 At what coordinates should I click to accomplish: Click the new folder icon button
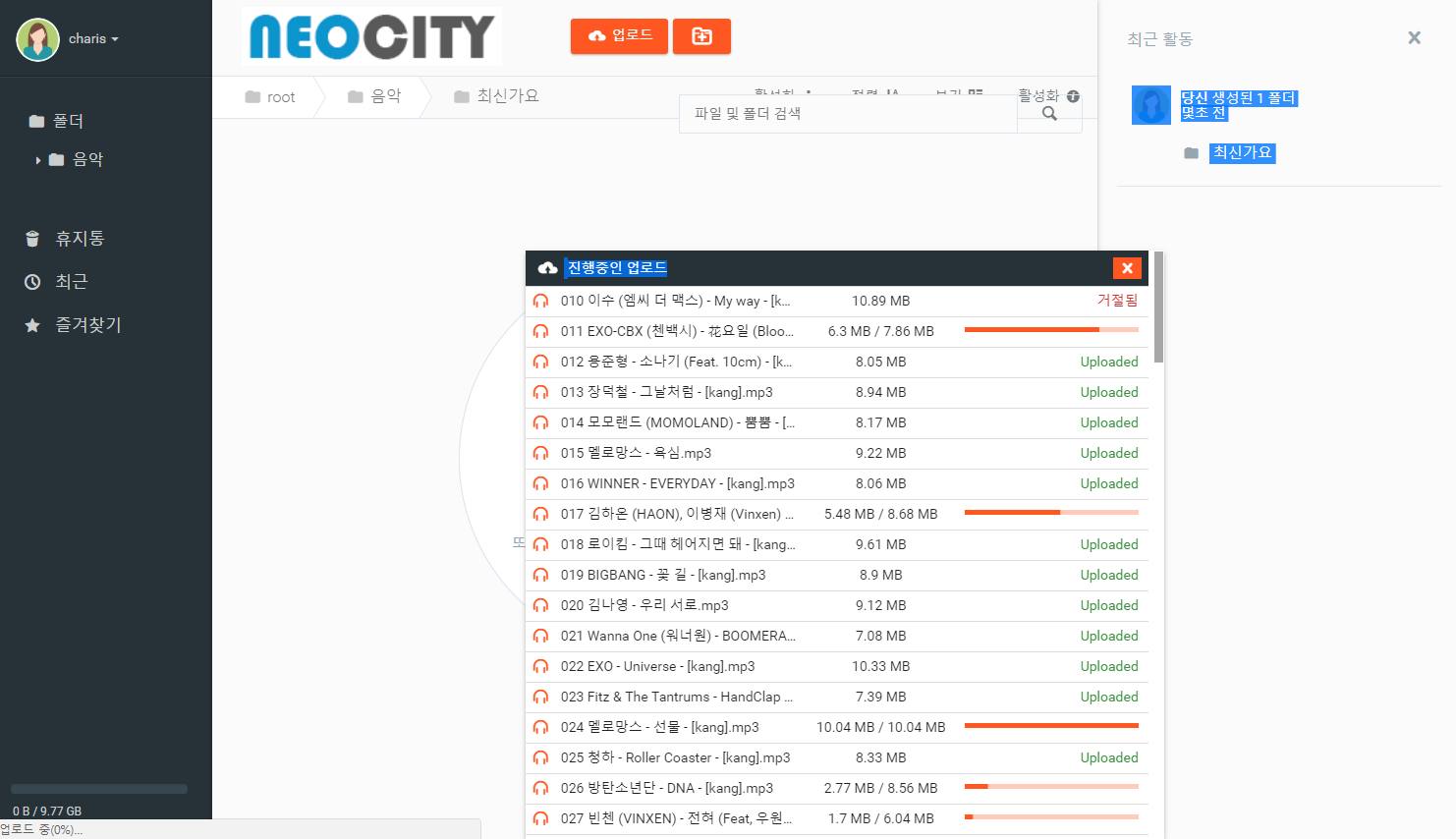701,36
